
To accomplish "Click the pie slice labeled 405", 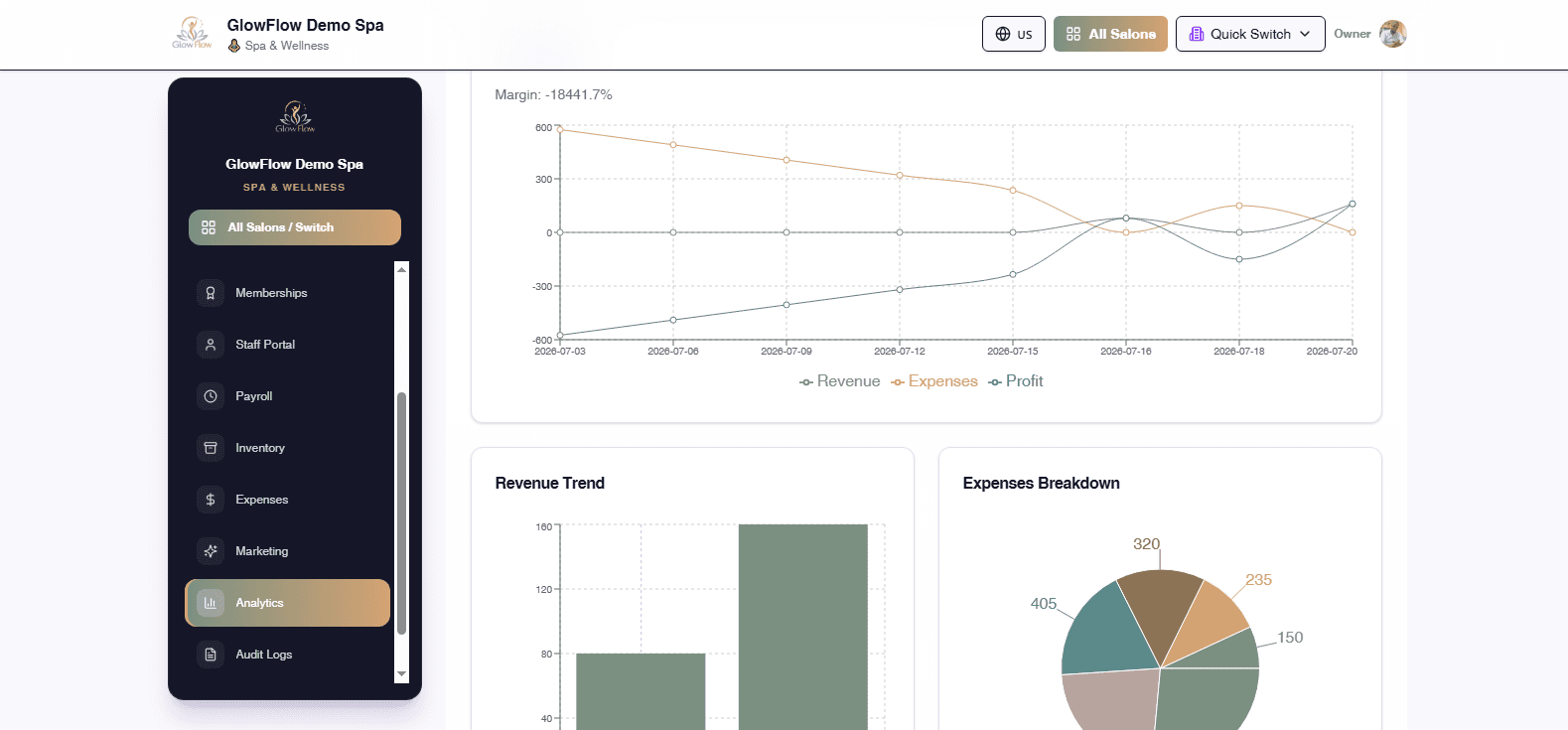I will click(x=1107, y=634).
